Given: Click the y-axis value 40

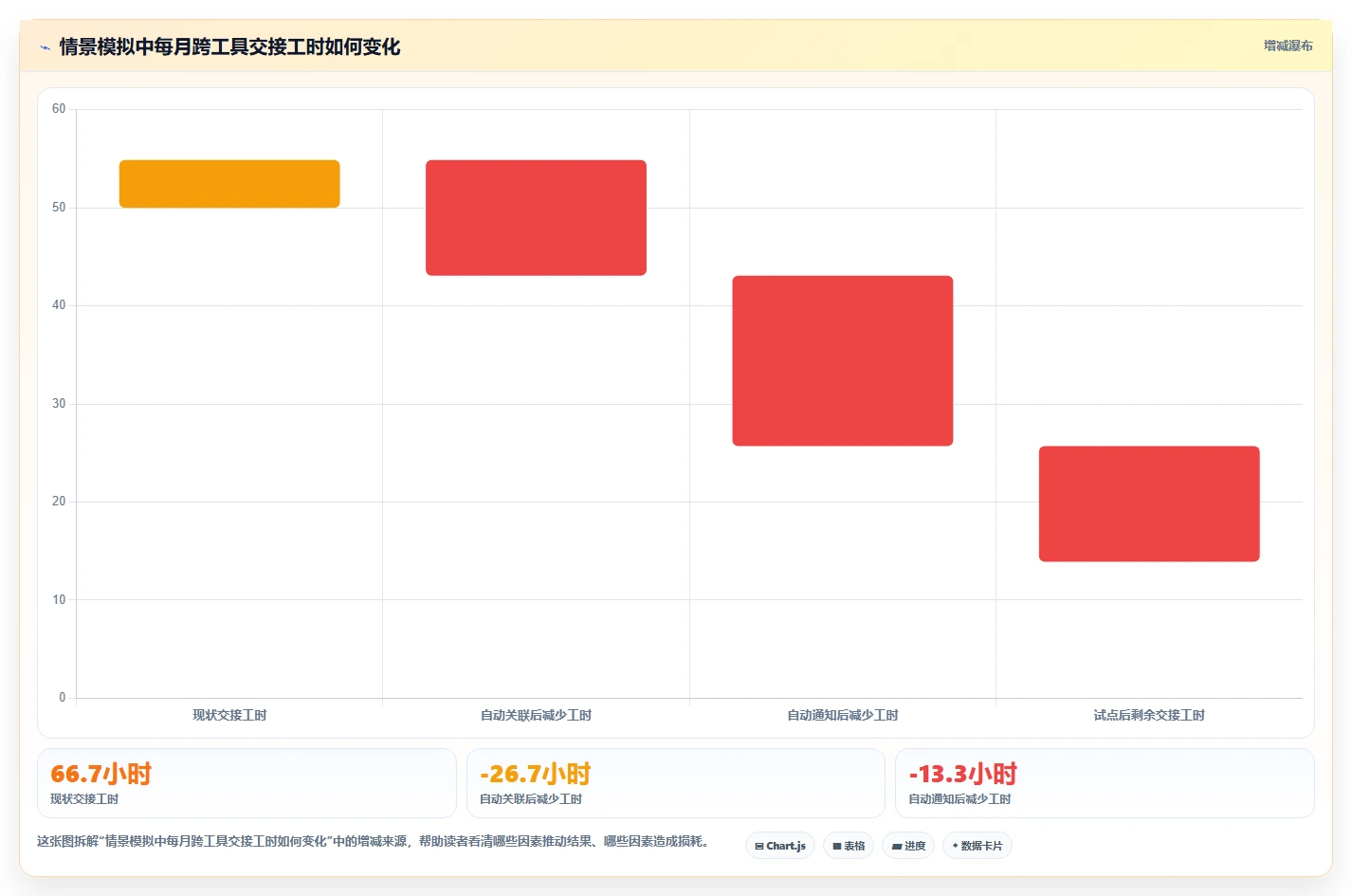Looking at the screenshot, I should 59,305.
